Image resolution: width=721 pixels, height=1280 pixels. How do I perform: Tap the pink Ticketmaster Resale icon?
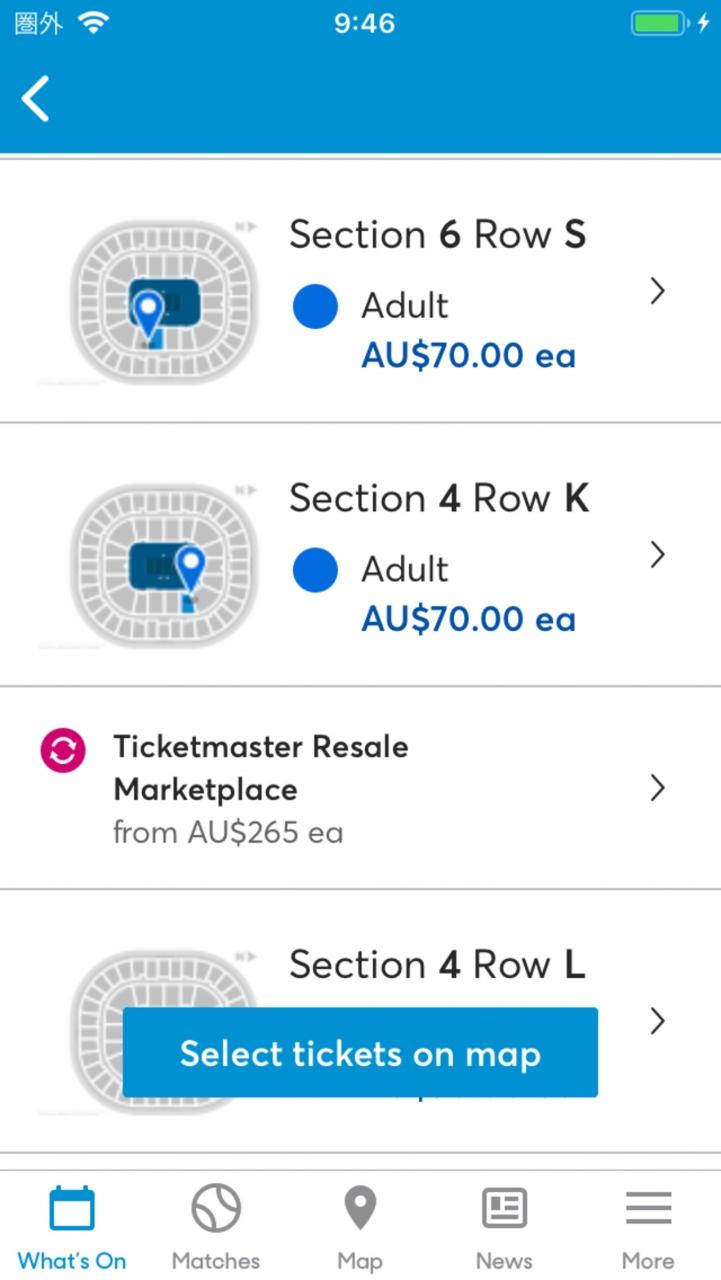coord(63,751)
